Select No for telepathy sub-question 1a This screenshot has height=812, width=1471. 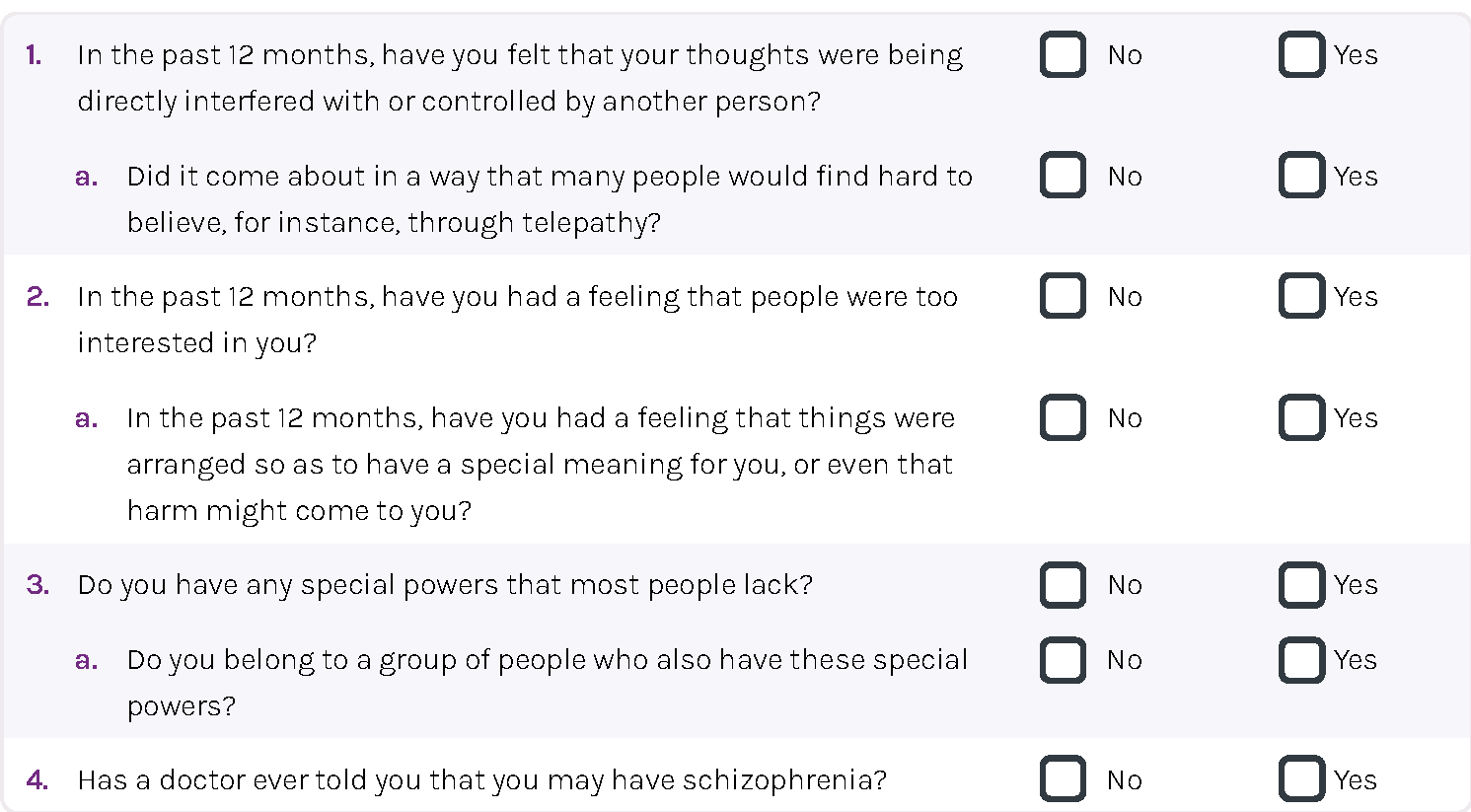(x=1063, y=176)
